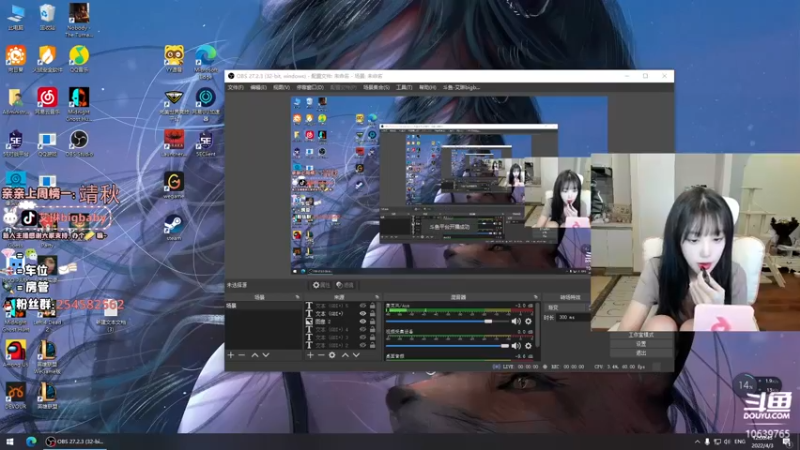Toggle visibility of the 文本 (GDI+) 2 source

point(363,345)
